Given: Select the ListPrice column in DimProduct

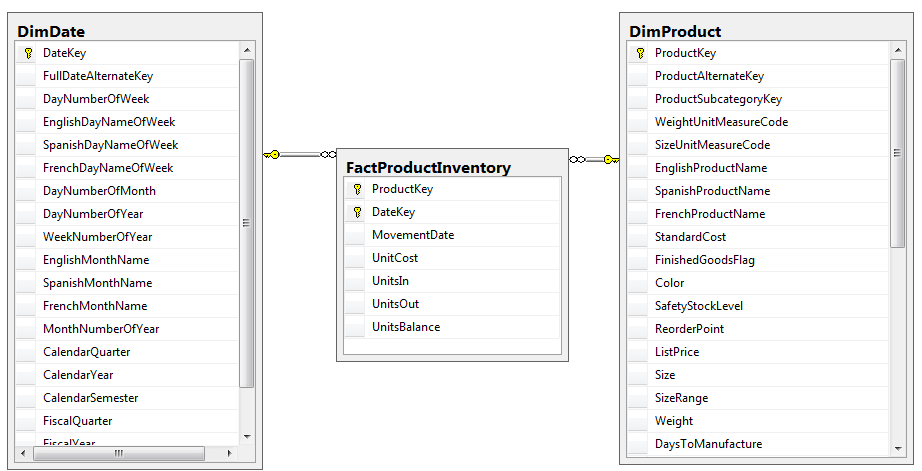Looking at the screenshot, I should (x=677, y=352).
